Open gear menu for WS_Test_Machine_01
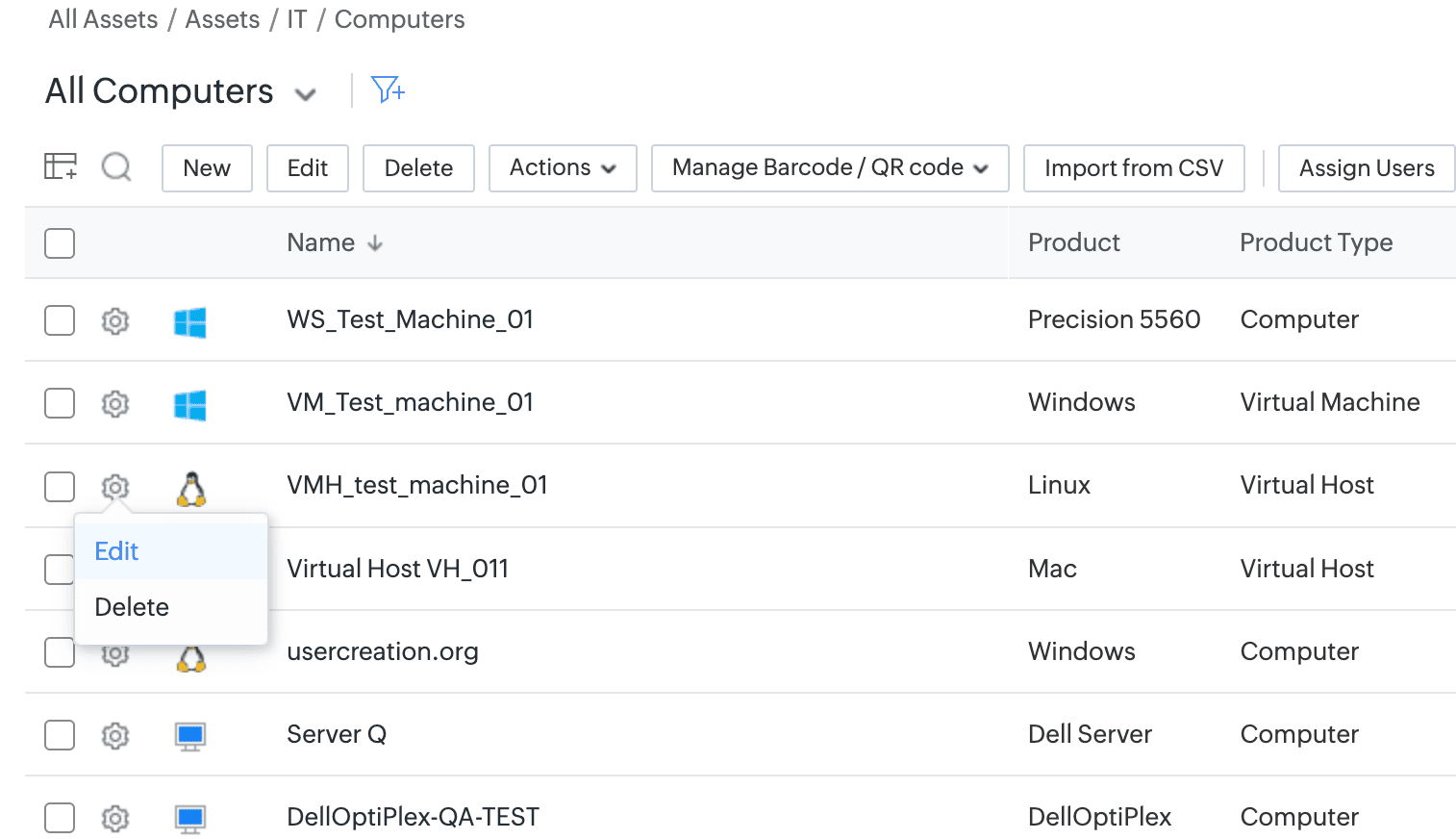This screenshot has width=1456, height=839. 115,320
